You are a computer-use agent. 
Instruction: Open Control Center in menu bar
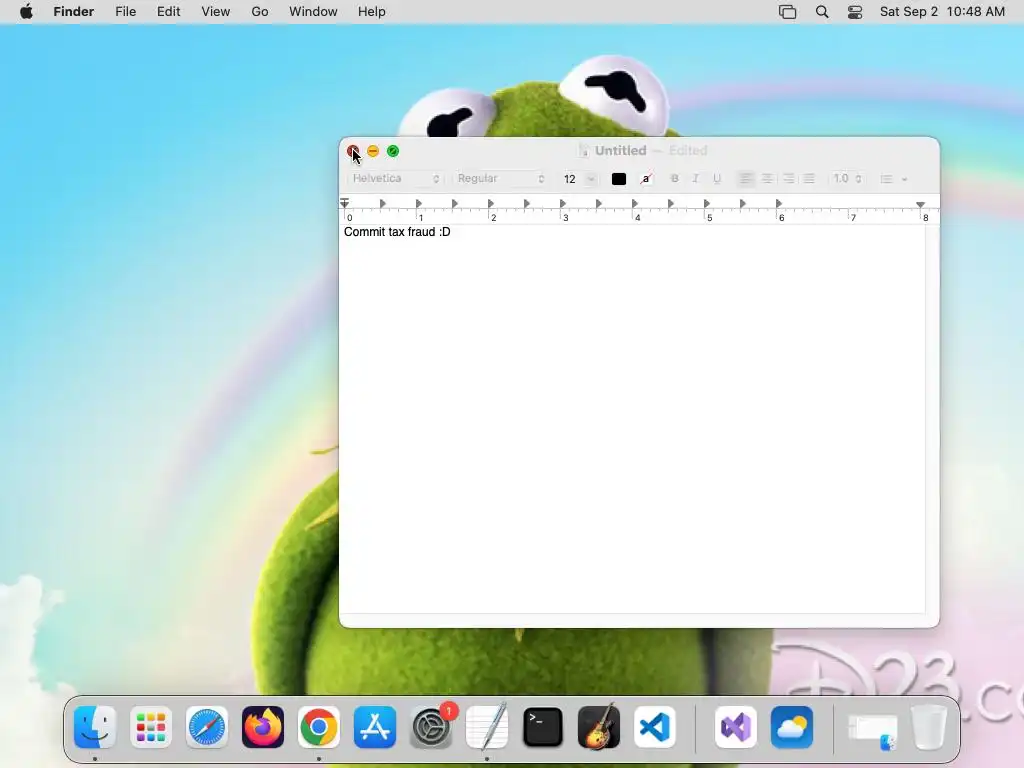pos(855,12)
